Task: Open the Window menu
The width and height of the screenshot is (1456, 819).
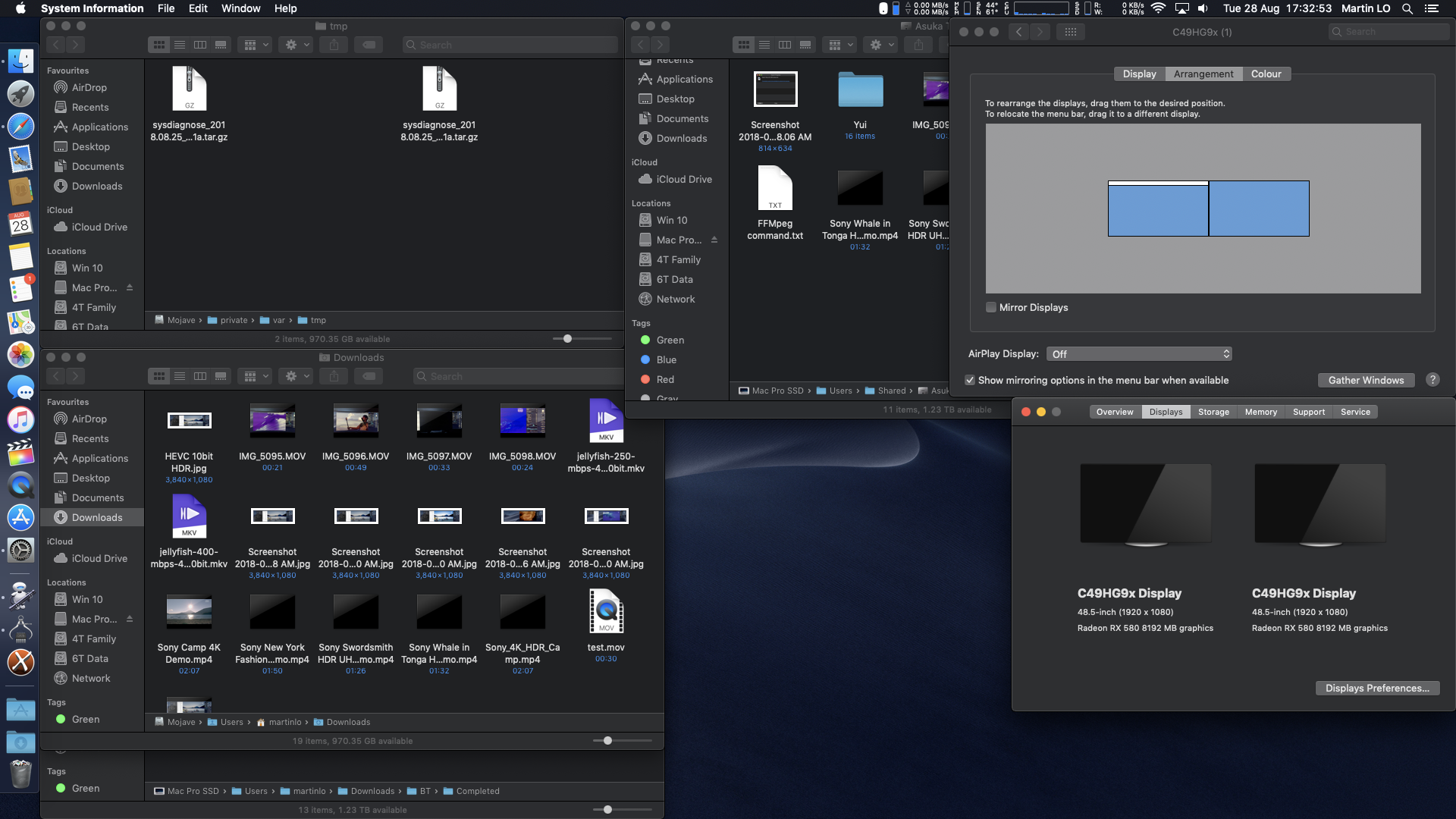Action: tap(241, 8)
